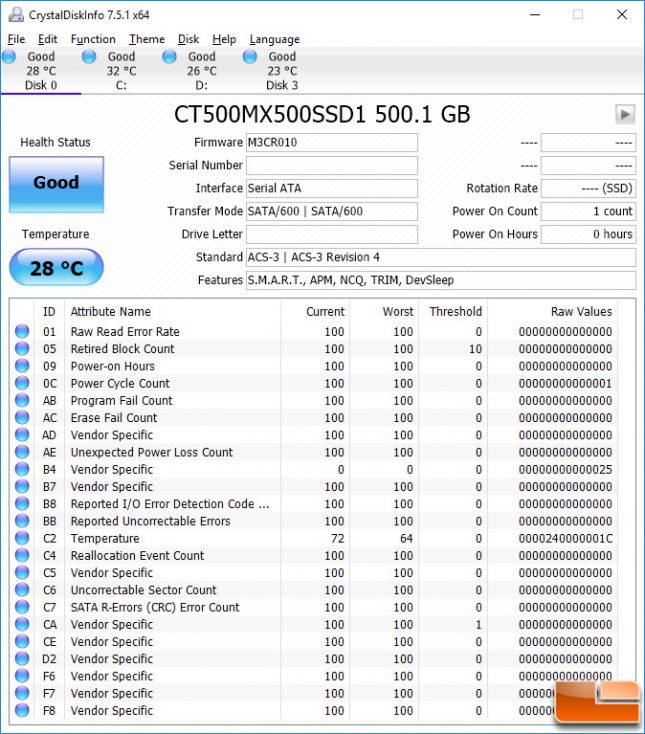The image size is (645, 734).
Task: Click raw value '000240000001C' in Temperature row
Action: coord(565,538)
